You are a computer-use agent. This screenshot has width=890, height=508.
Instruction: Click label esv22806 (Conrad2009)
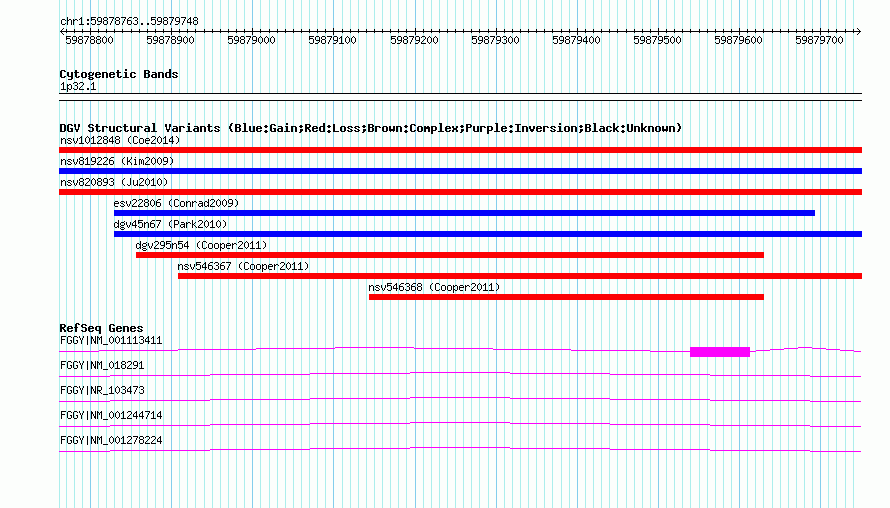point(176,203)
